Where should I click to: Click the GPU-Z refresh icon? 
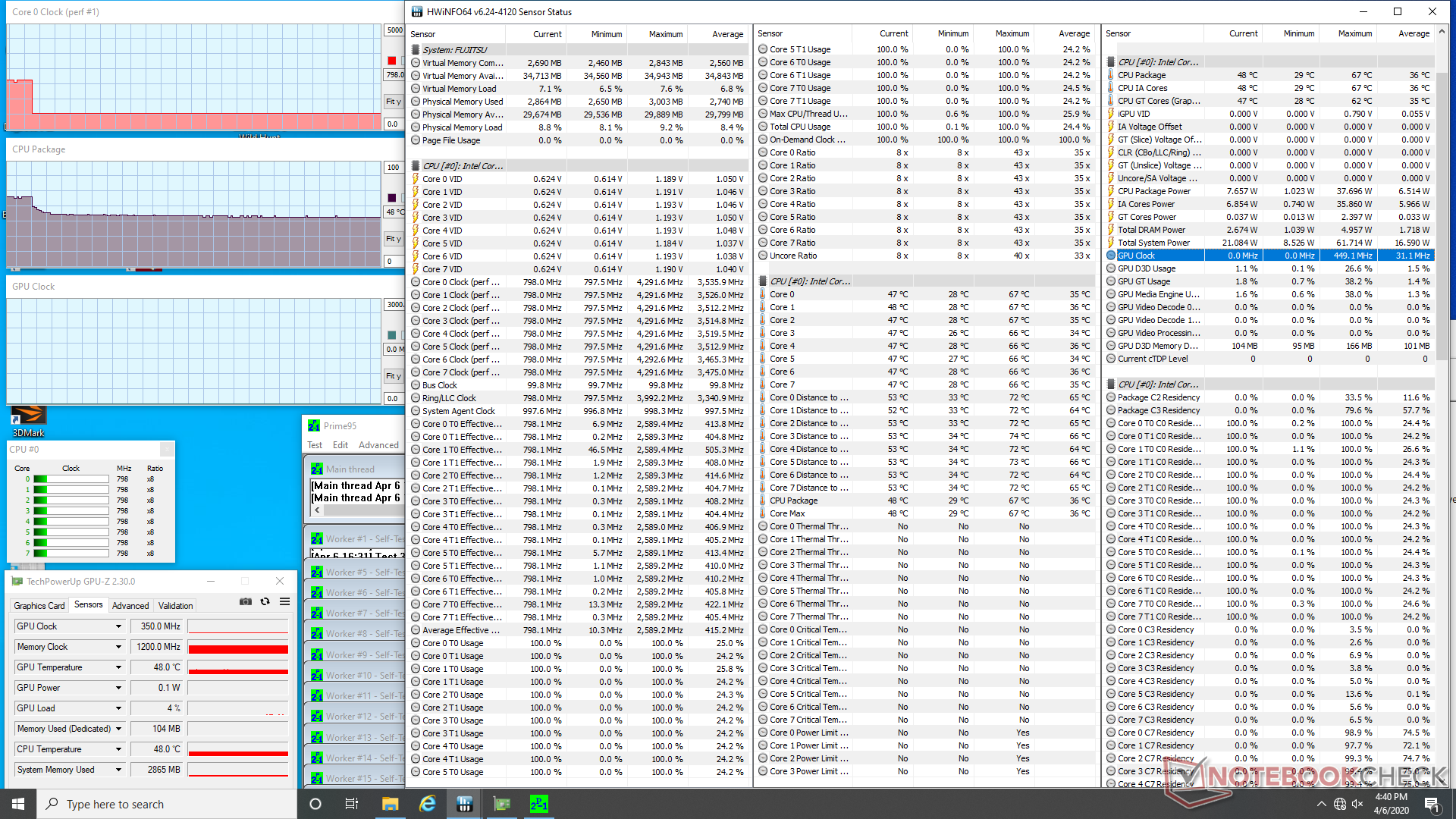tap(265, 601)
